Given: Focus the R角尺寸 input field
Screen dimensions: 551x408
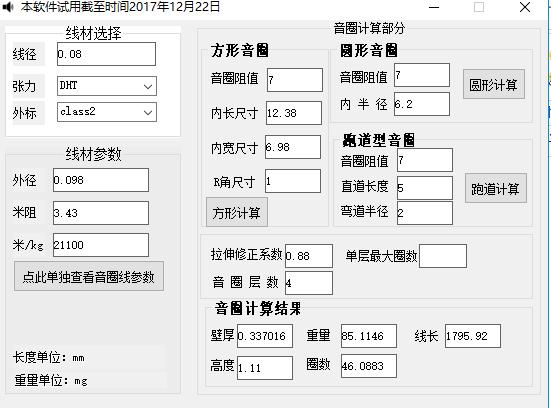Looking at the screenshot, I should (293, 181).
